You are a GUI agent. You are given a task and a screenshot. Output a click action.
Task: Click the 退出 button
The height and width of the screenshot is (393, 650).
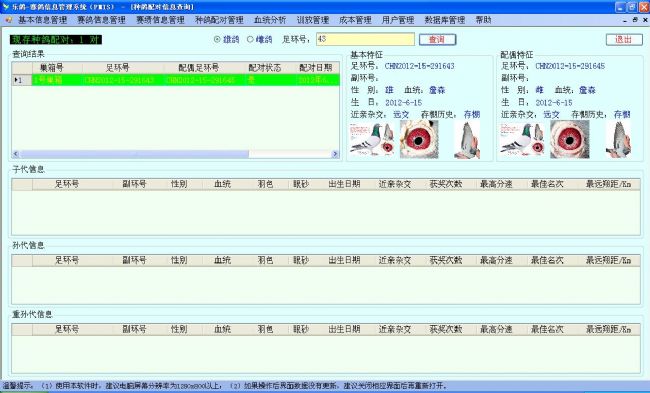624,39
